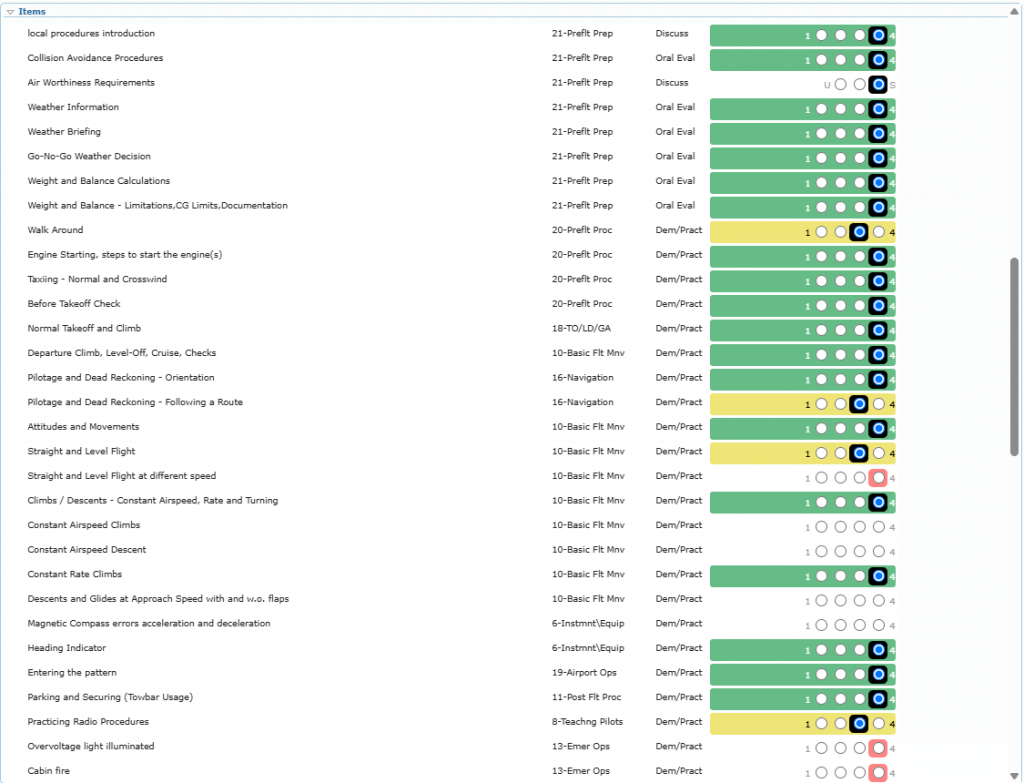The image size is (1024, 783).
Task: Click the scrollbar up arrow
Action: pyautogui.click(x=1014, y=12)
